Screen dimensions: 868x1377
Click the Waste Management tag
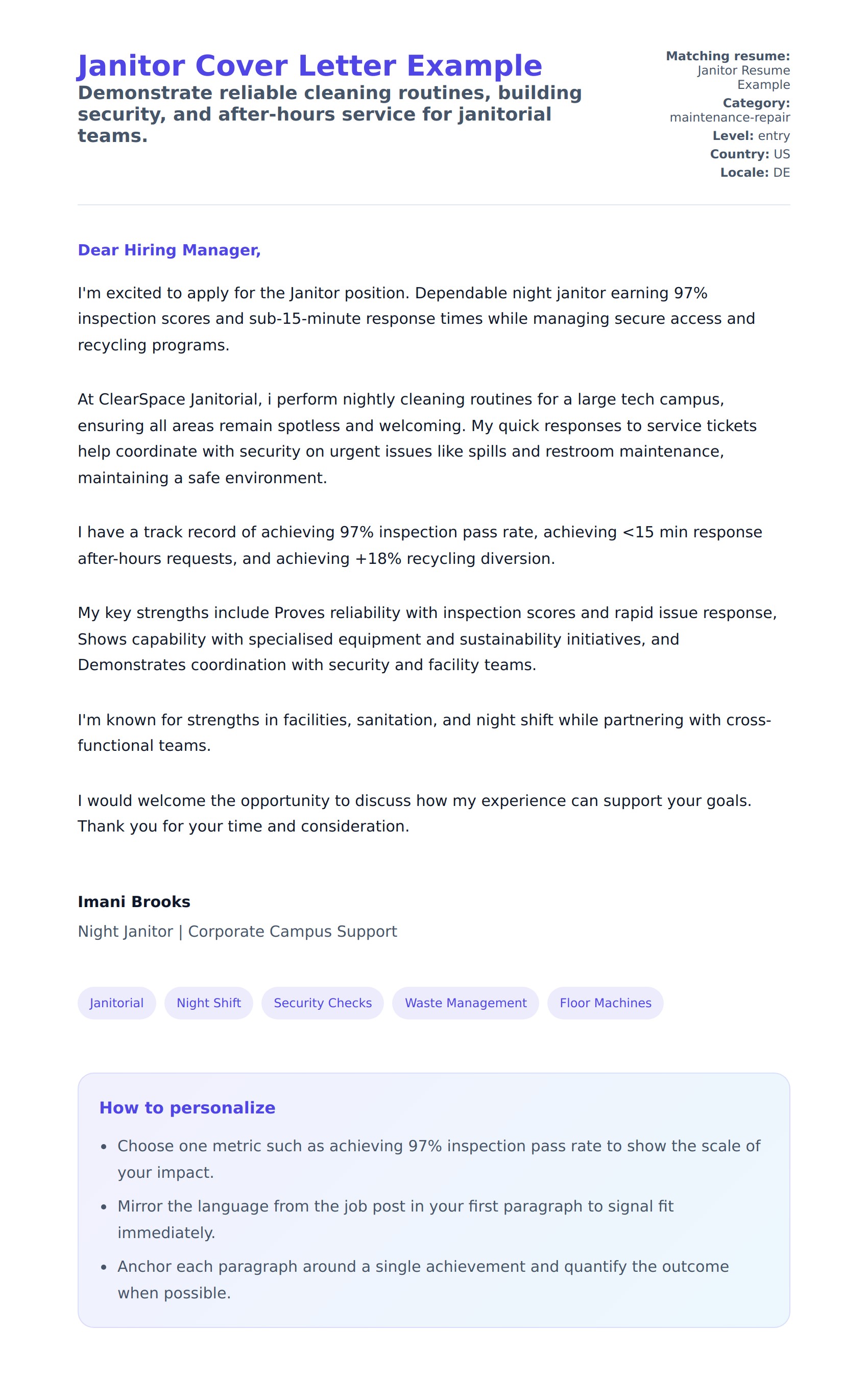pos(466,1003)
